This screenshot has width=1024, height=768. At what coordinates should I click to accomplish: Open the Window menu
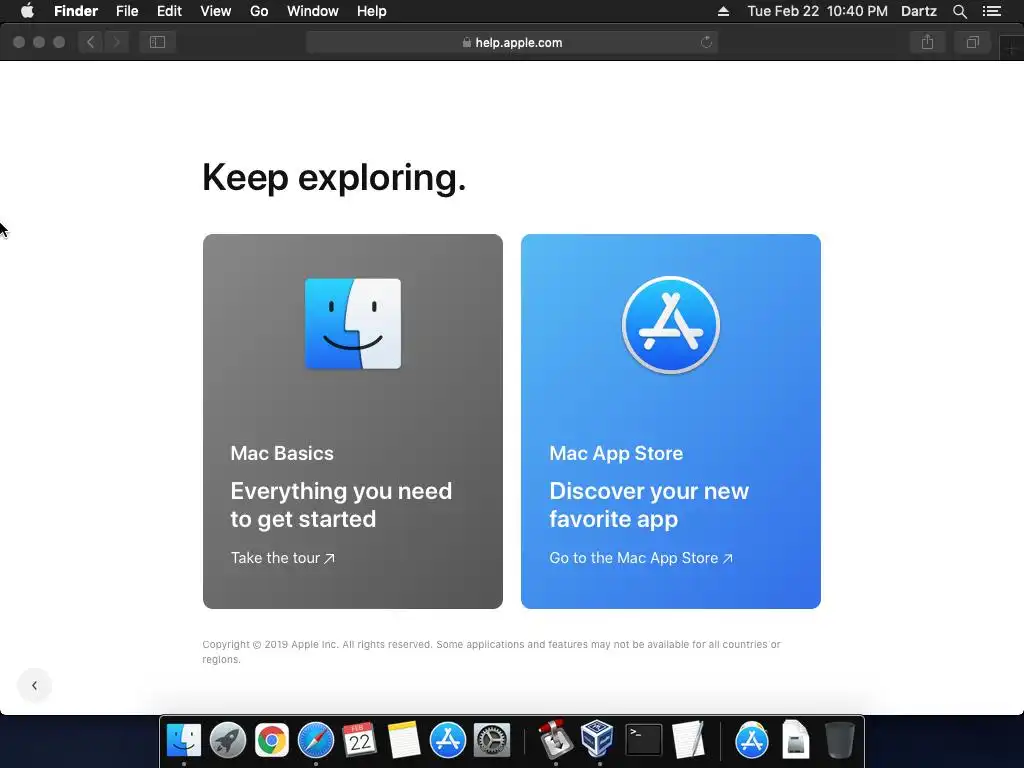click(x=313, y=11)
